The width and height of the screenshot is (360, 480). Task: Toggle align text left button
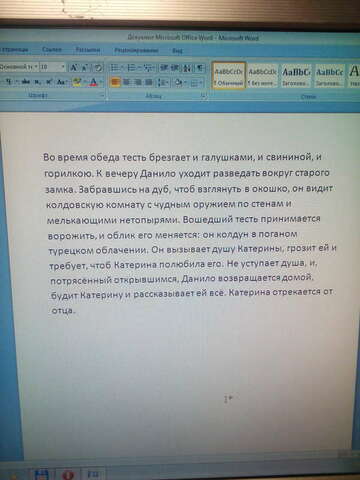pyautogui.click(x=115, y=82)
